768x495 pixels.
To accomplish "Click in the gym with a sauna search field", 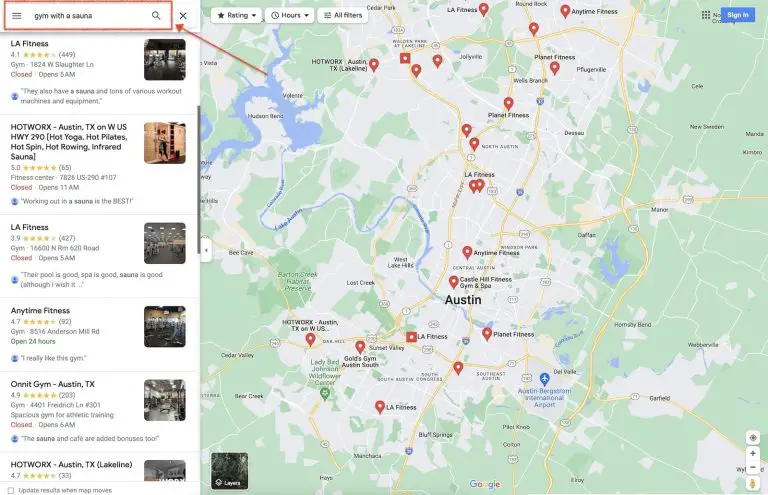I will 85,16.
